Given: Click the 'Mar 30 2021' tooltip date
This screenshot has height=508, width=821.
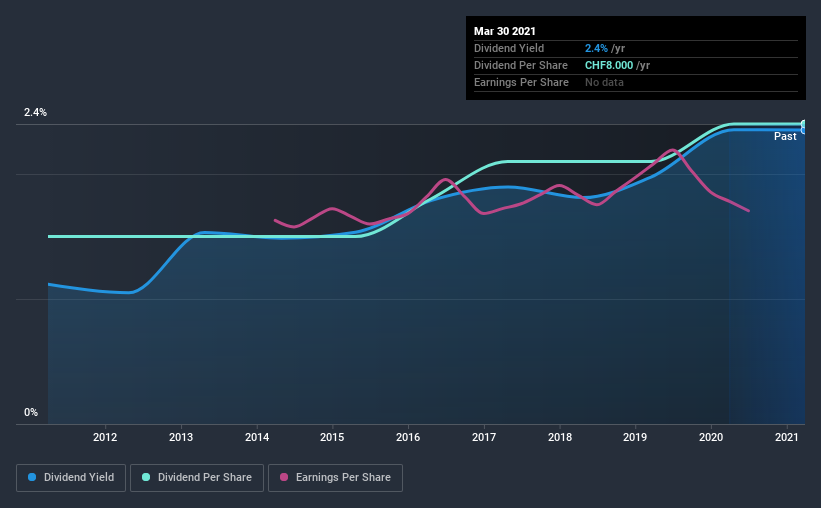Looking at the screenshot, I should (505, 31).
